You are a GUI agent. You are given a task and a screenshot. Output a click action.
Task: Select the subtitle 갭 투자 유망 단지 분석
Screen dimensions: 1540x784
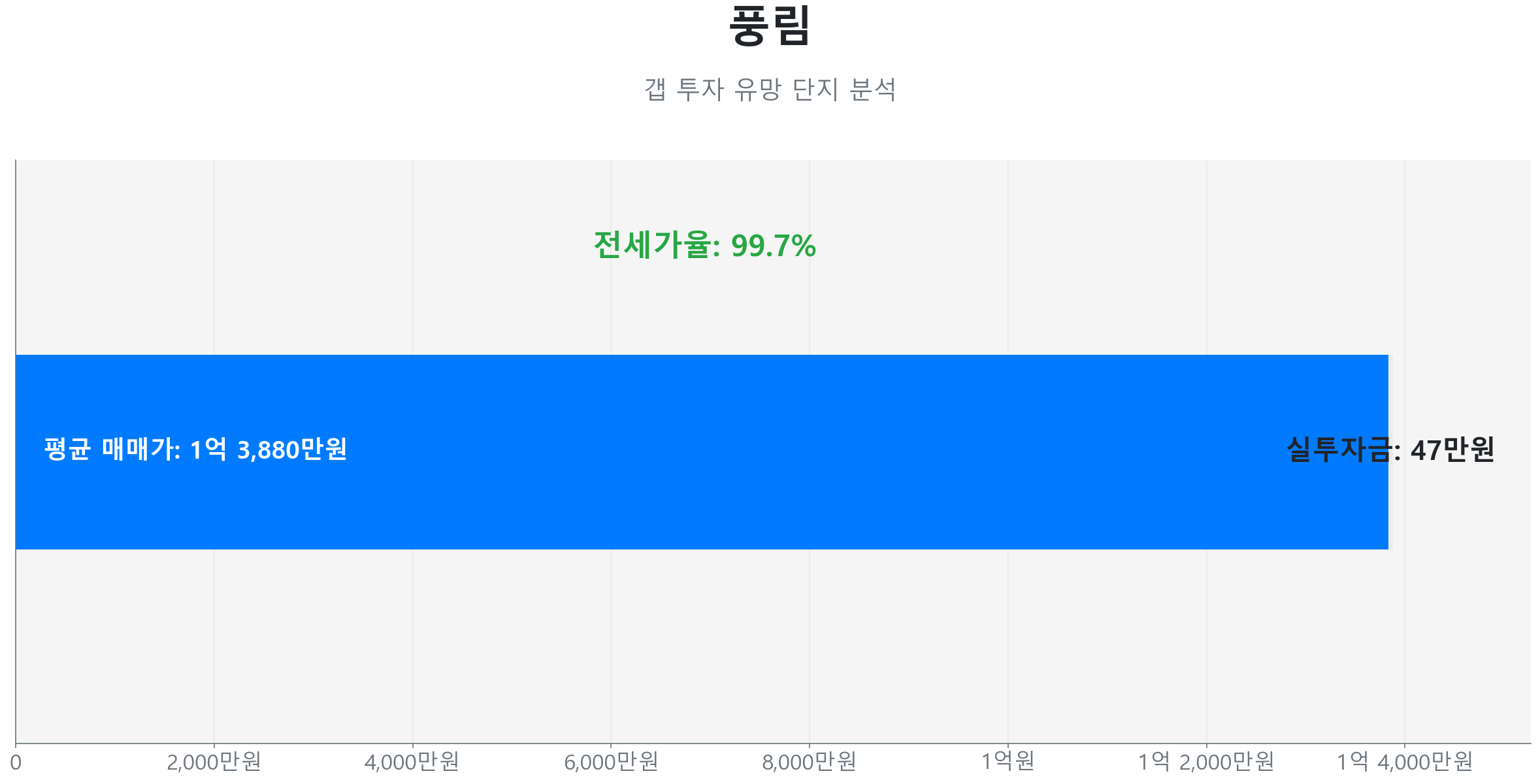coord(770,90)
